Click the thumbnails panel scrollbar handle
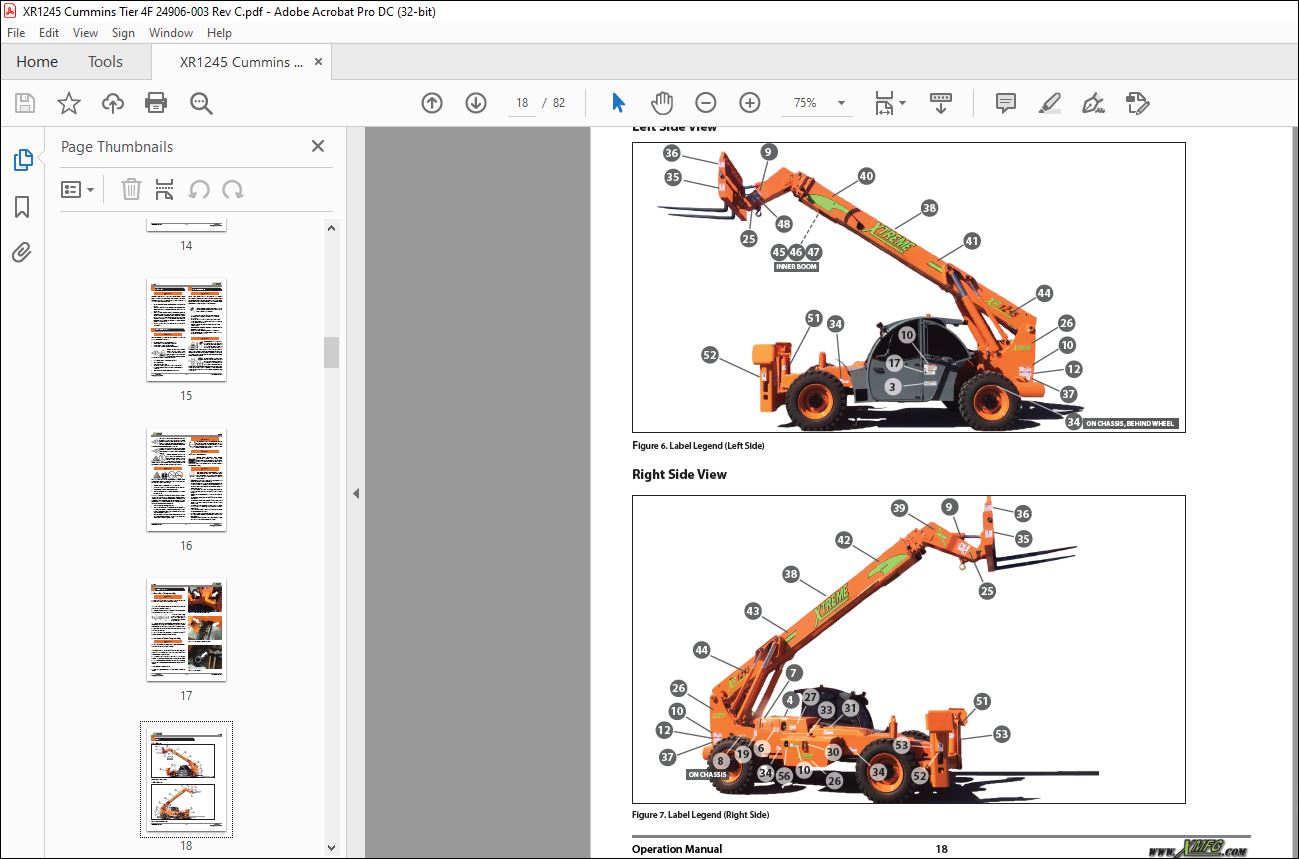Screen dimensions: 1299x859 (x=332, y=352)
